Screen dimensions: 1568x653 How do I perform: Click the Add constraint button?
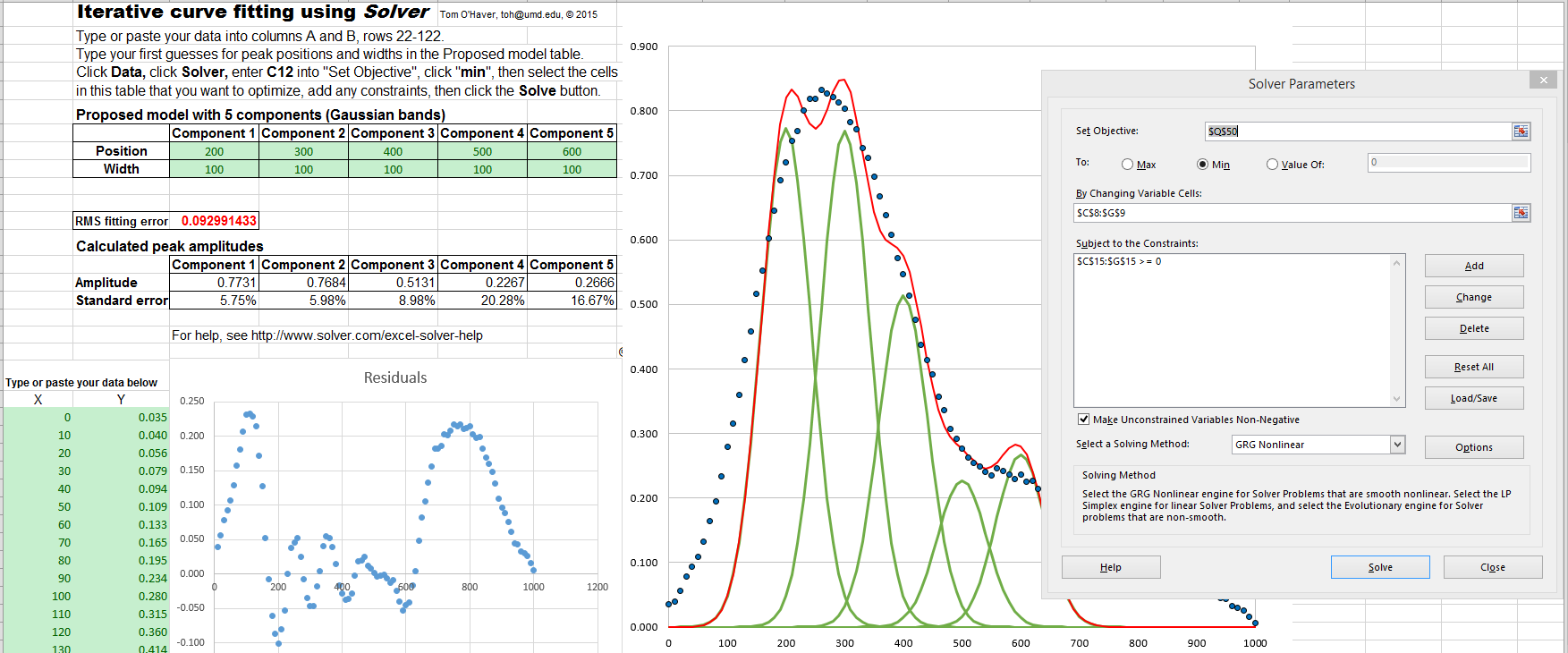(1473, 266)
